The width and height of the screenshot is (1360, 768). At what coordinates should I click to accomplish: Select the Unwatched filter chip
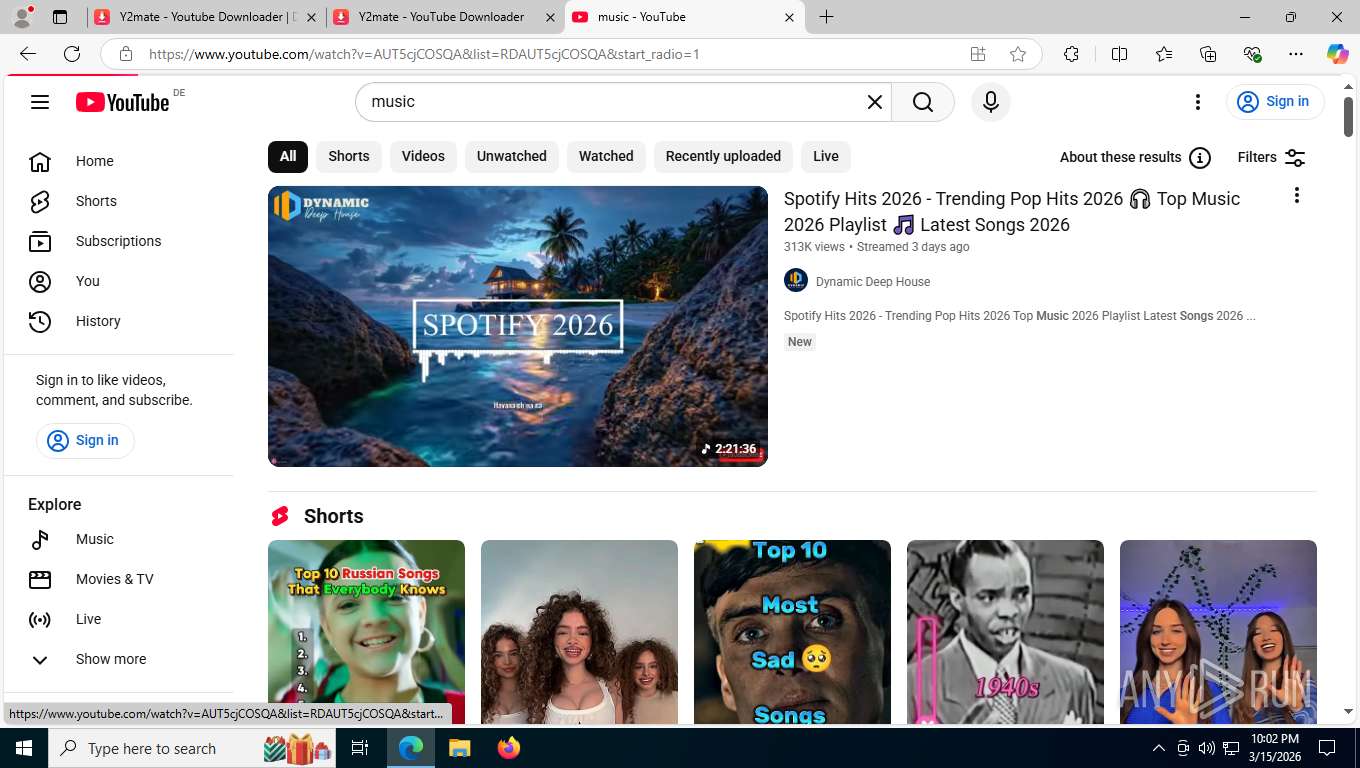coord(512,157)
